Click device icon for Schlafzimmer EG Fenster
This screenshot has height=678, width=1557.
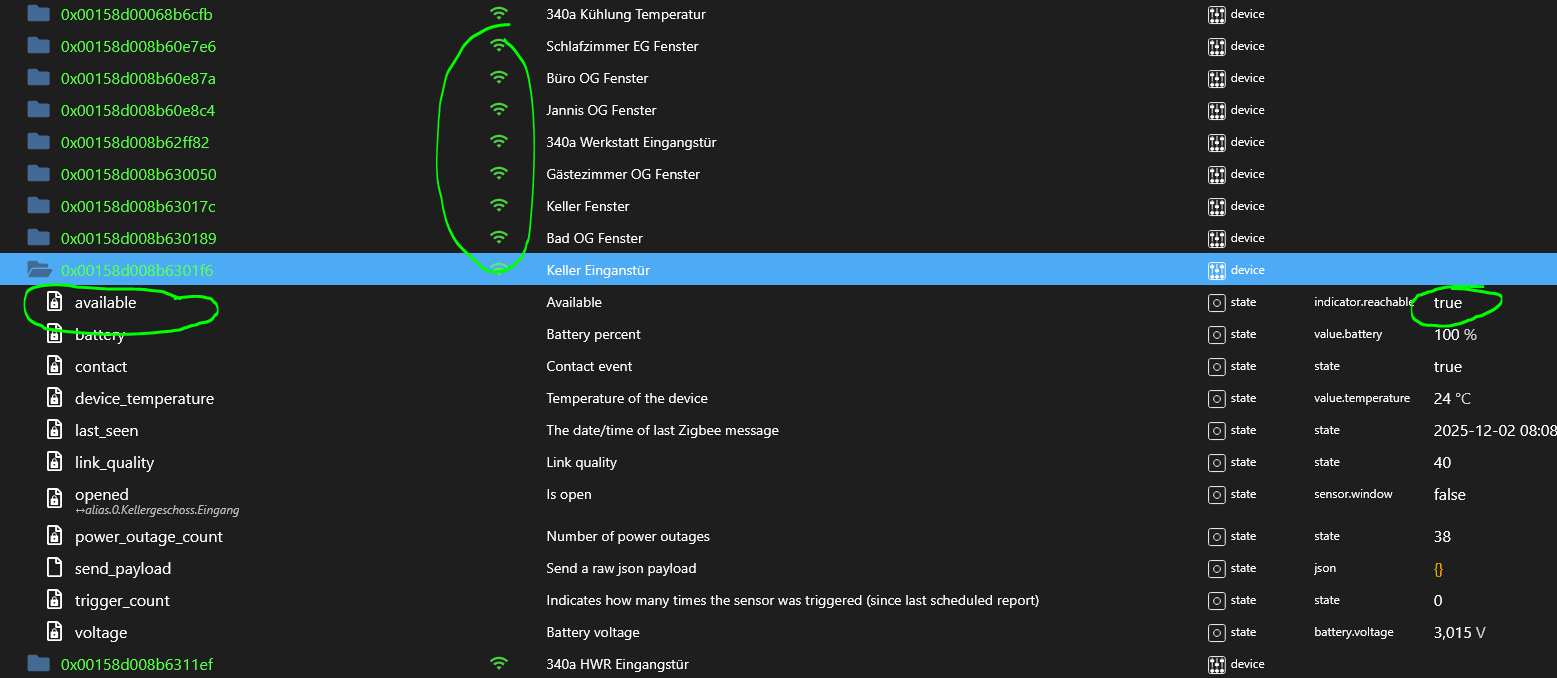(x=1216, y=46)
